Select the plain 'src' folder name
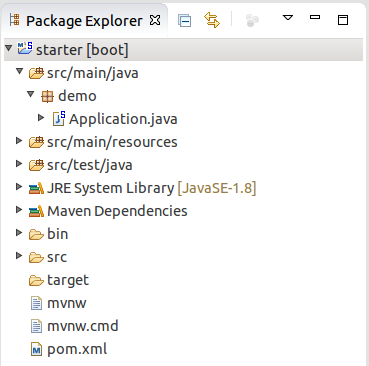This screenshot has width=369, height=366. pyautogui.click(x=57, y=258)
